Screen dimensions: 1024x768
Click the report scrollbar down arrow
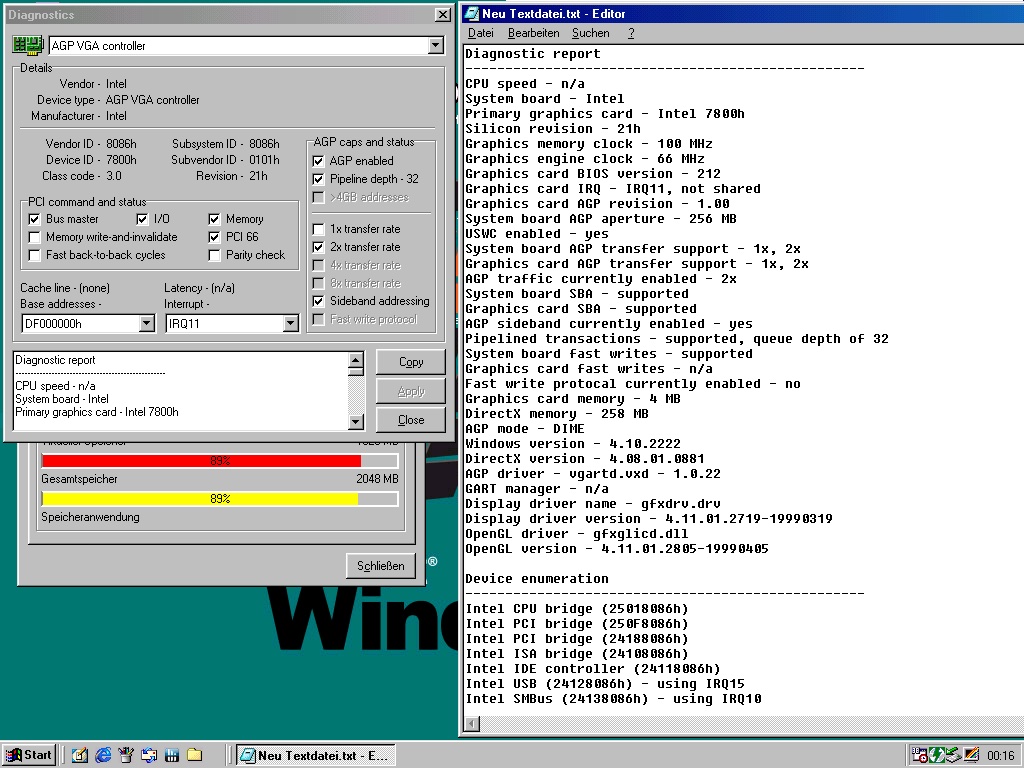point(355,422)
